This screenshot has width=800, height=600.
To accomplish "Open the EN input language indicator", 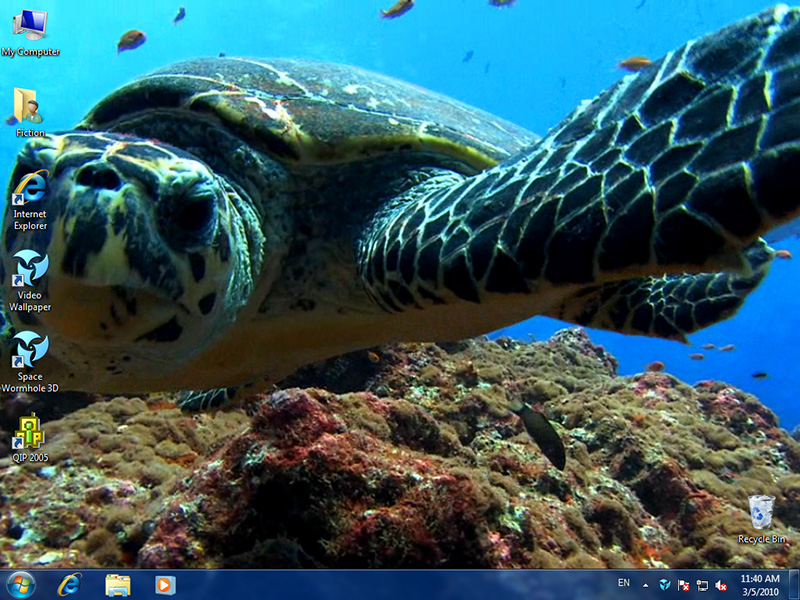I will click(623, 583).
